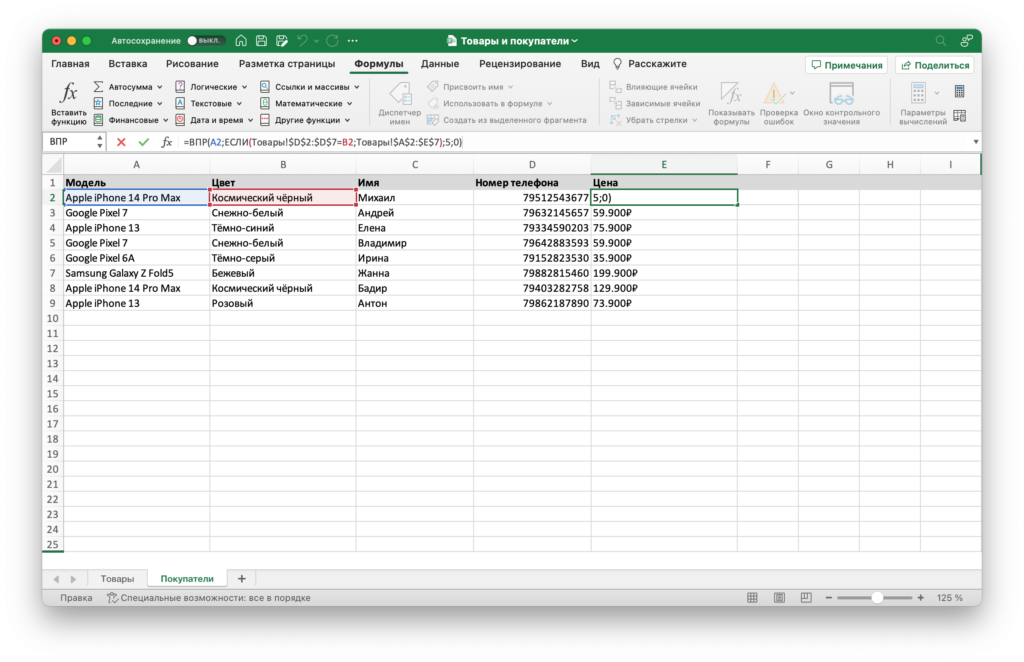The image size is (1024, 662).
Task: Open the Home icon in title bar
Action: [x=241, y=41]
